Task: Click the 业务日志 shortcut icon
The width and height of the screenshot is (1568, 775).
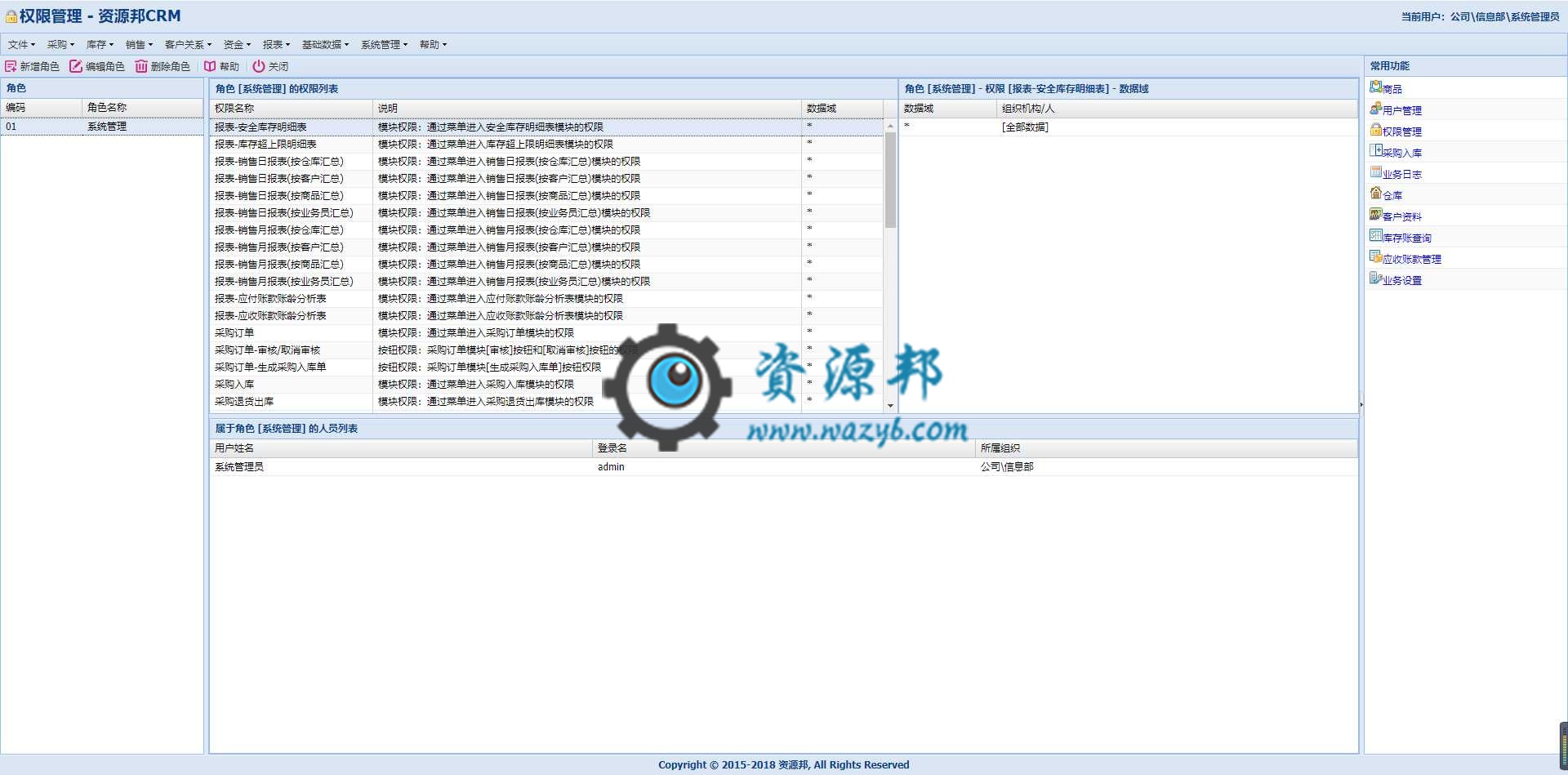Action: pos(1376,171)
